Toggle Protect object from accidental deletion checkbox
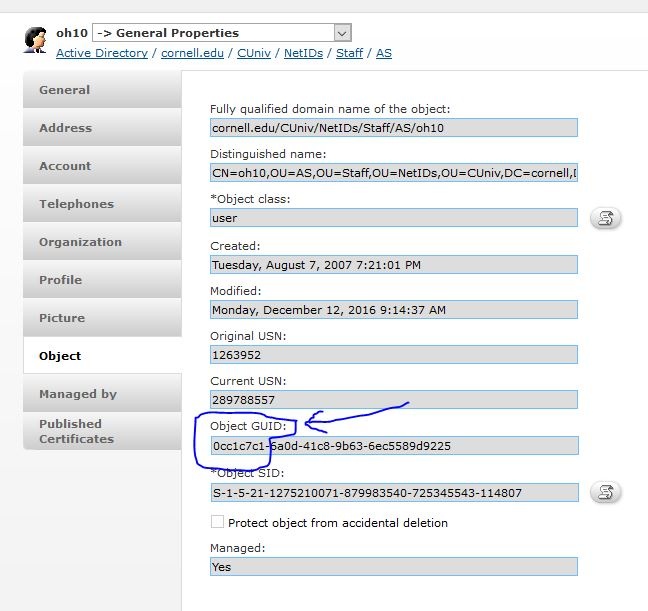Image resolution: width=648 pixels, height=611 pixels. coord(217,522)
